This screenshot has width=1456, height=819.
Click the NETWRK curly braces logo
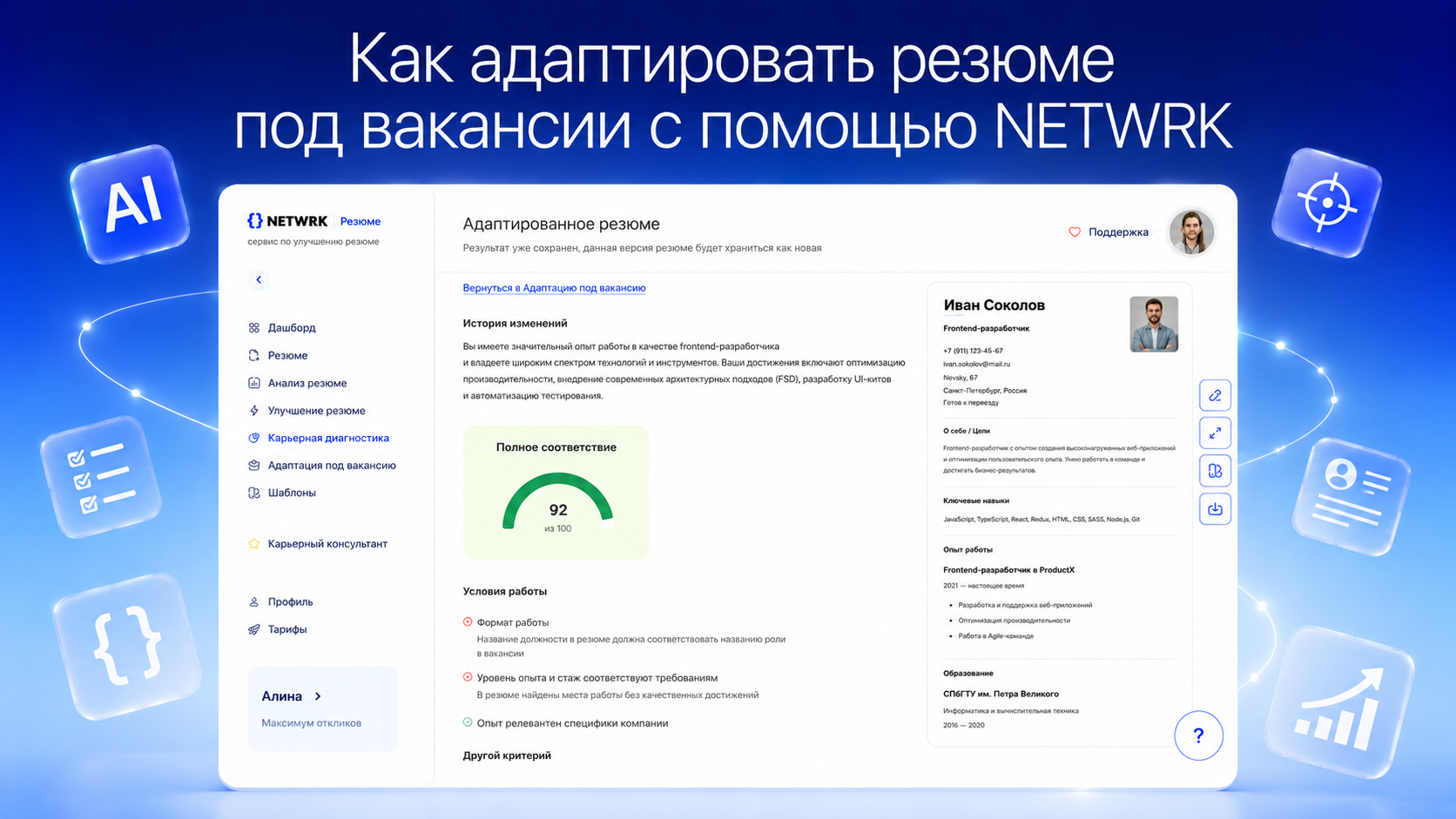point(255,221)
